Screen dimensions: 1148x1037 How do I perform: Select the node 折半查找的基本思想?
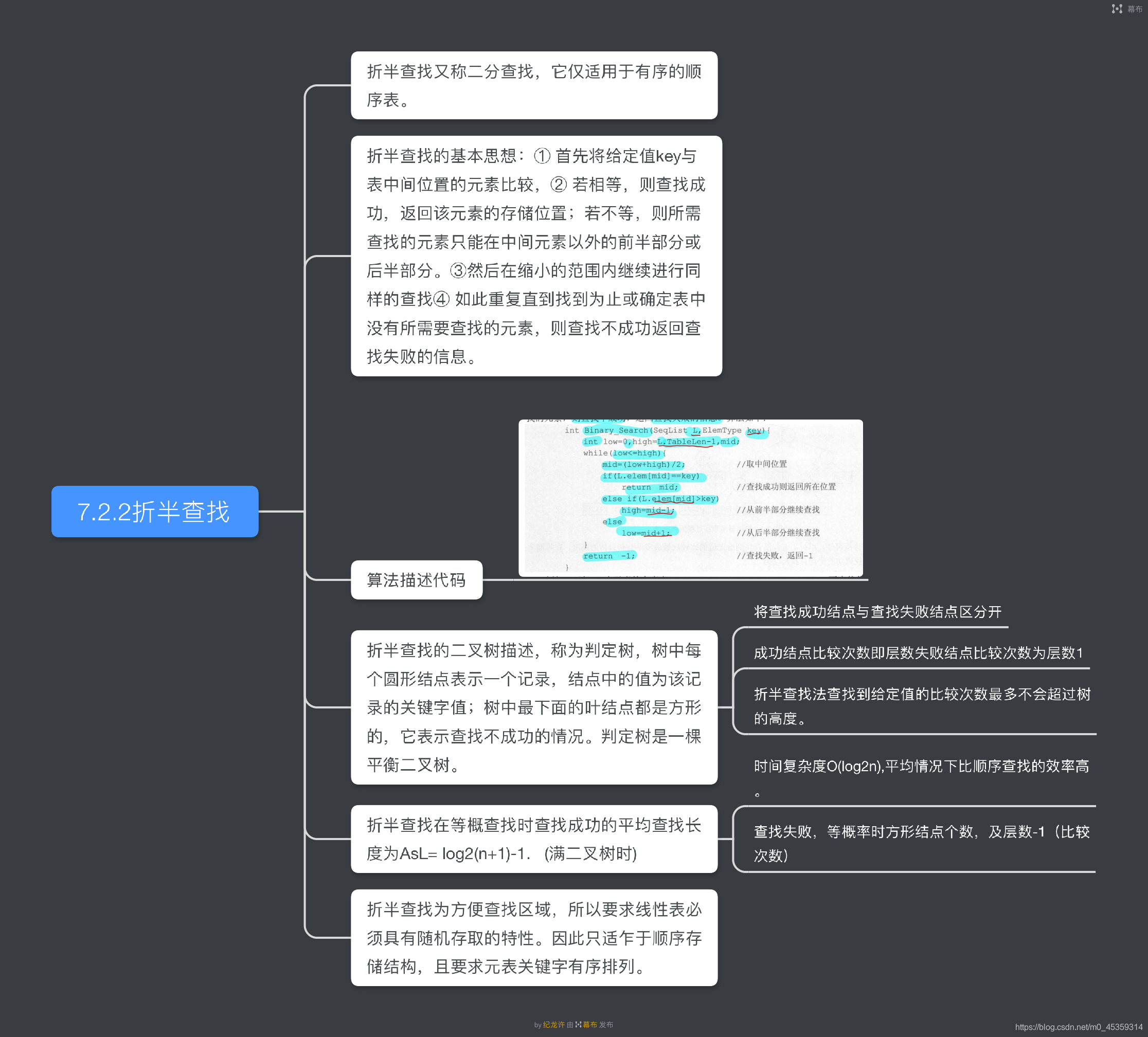click(x=536, y=256)
